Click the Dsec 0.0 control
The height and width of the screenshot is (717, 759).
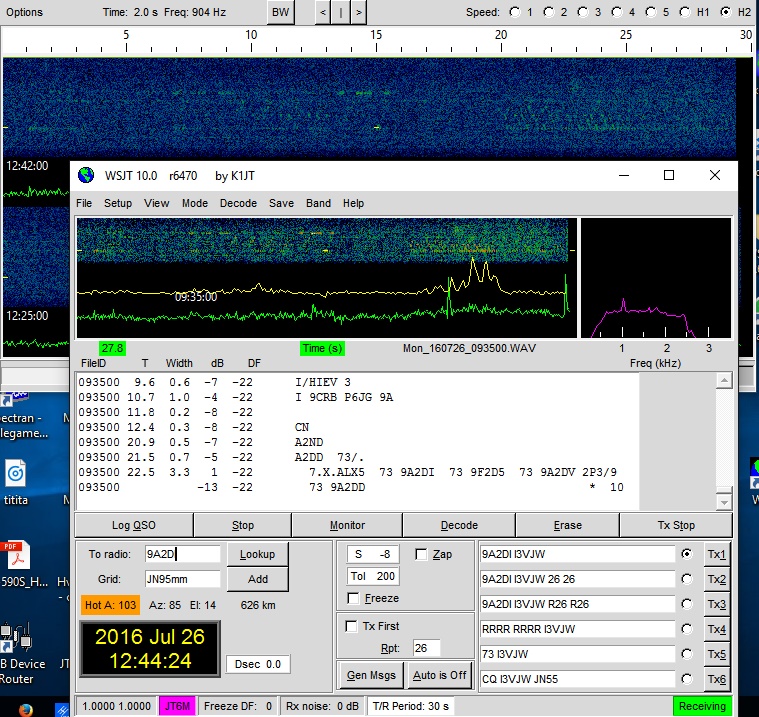pos(258,664)
